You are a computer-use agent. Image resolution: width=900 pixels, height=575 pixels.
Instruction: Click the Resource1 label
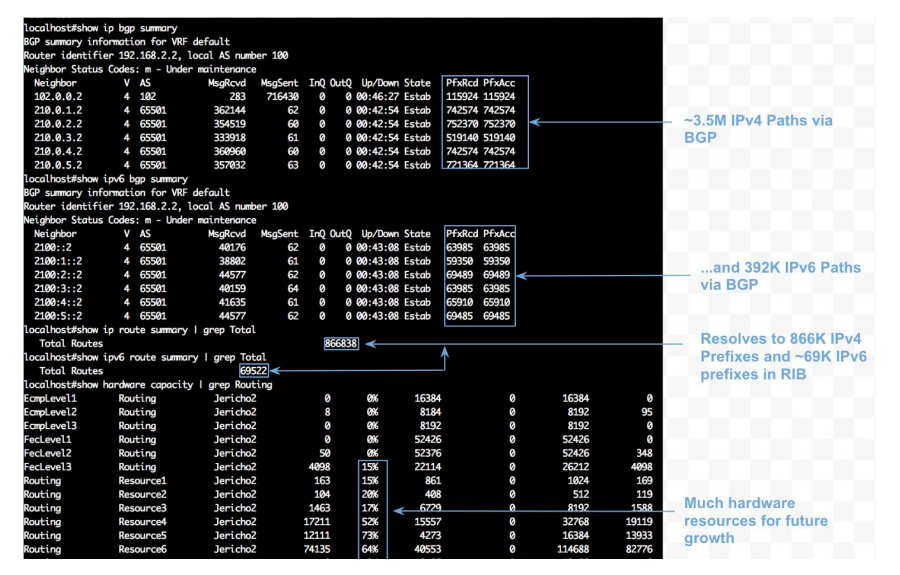(142, 481)
